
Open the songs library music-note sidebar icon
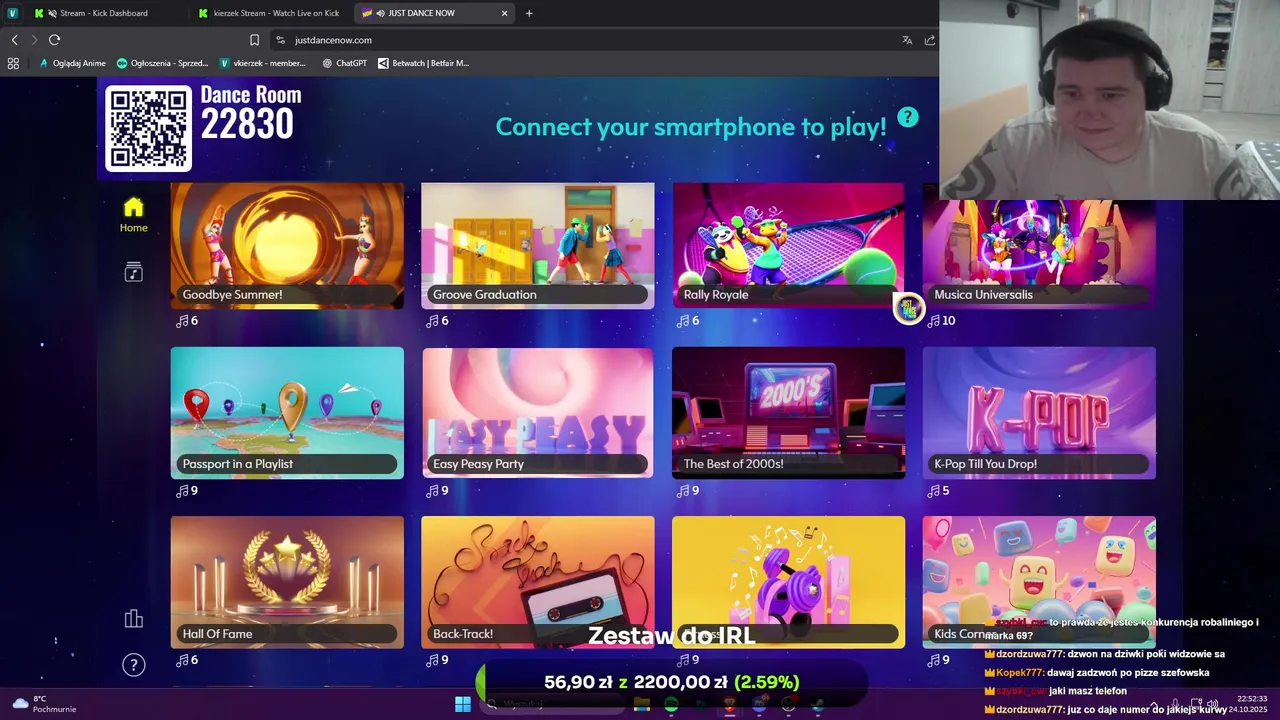click(x=133, y=273)
